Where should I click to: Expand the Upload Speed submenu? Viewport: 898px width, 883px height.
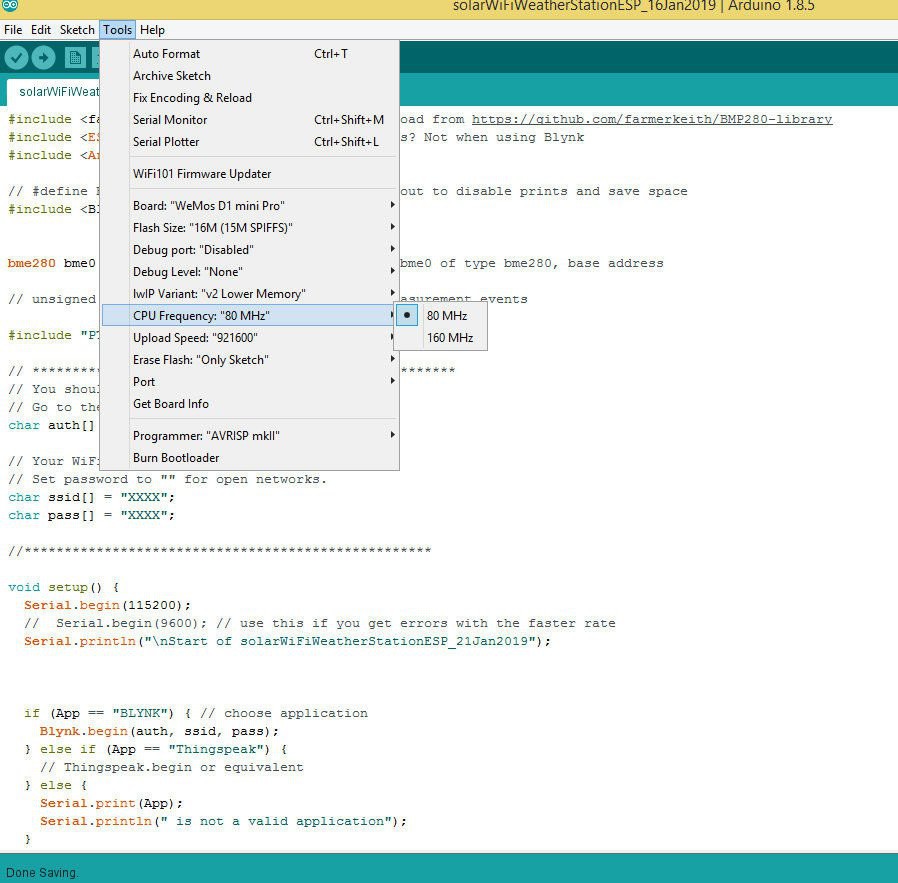point(249,338)
